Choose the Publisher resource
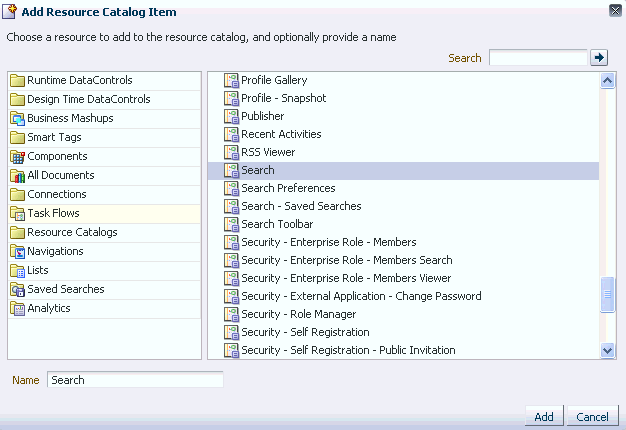The width and height of the screenshot is (626, 430). 403,116
